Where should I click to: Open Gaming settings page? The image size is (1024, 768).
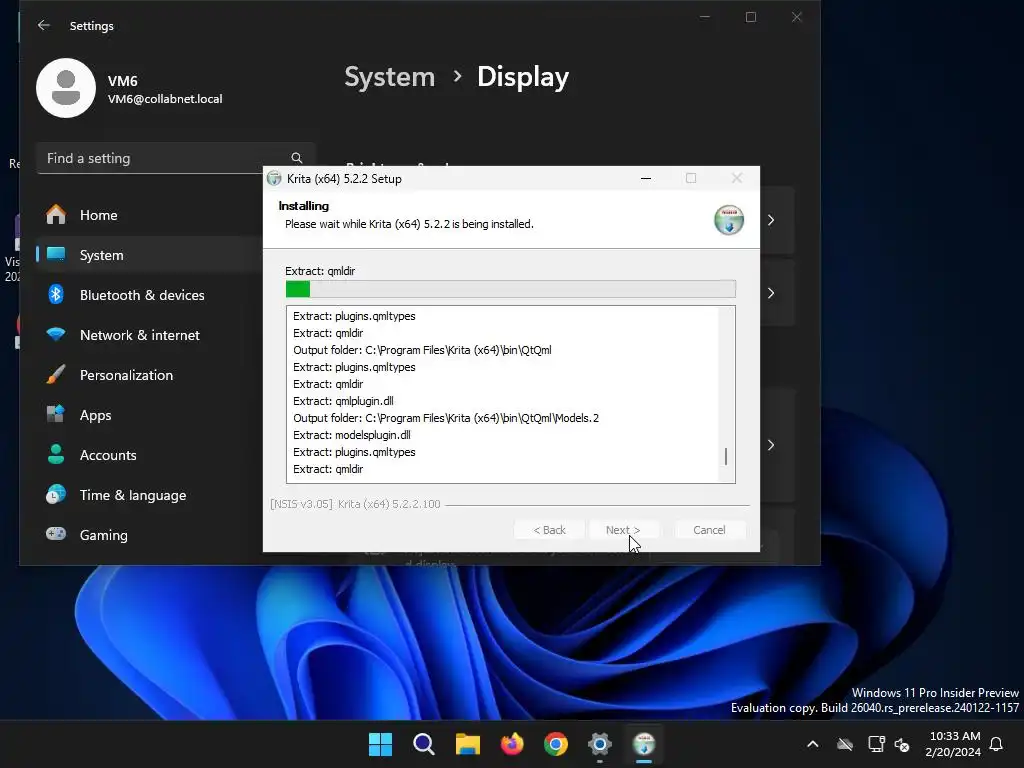[150, 534]
